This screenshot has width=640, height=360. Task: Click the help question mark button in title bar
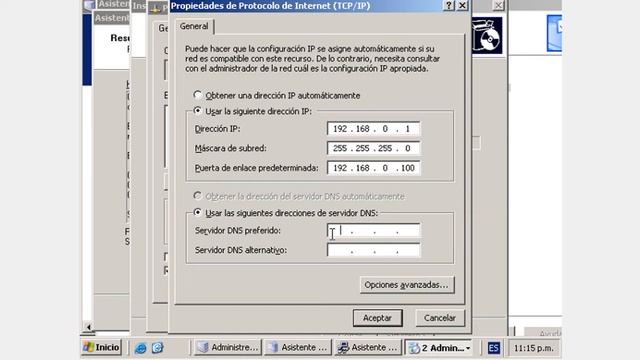coord(449,5)
